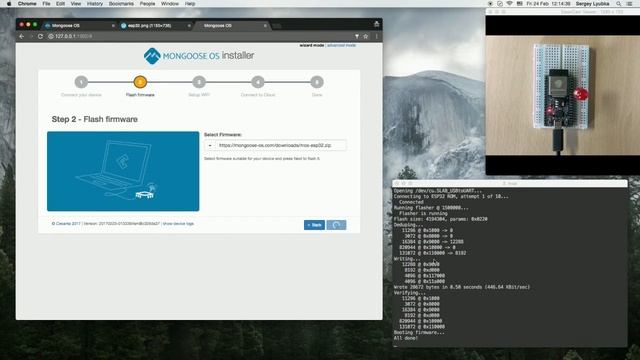Click the 'Connecting to ESP32 ROM' terminal line
640x360 pixels.
tap(451, 196)
